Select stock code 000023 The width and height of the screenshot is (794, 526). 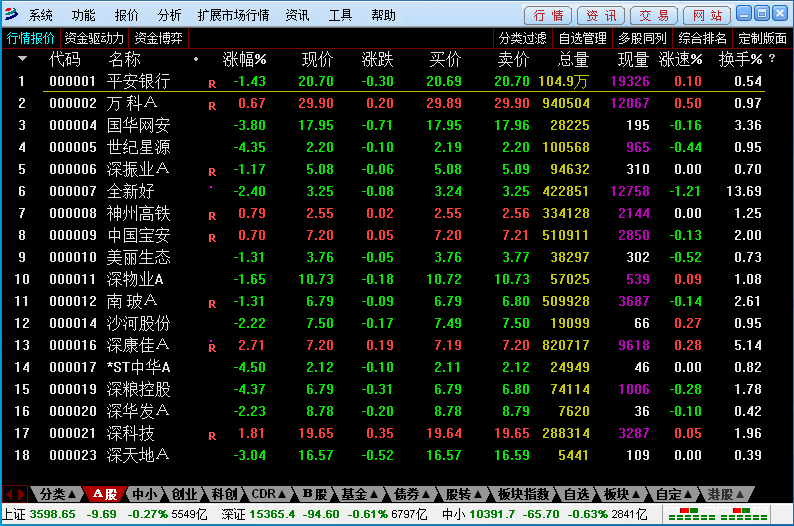tap(73, 455)
